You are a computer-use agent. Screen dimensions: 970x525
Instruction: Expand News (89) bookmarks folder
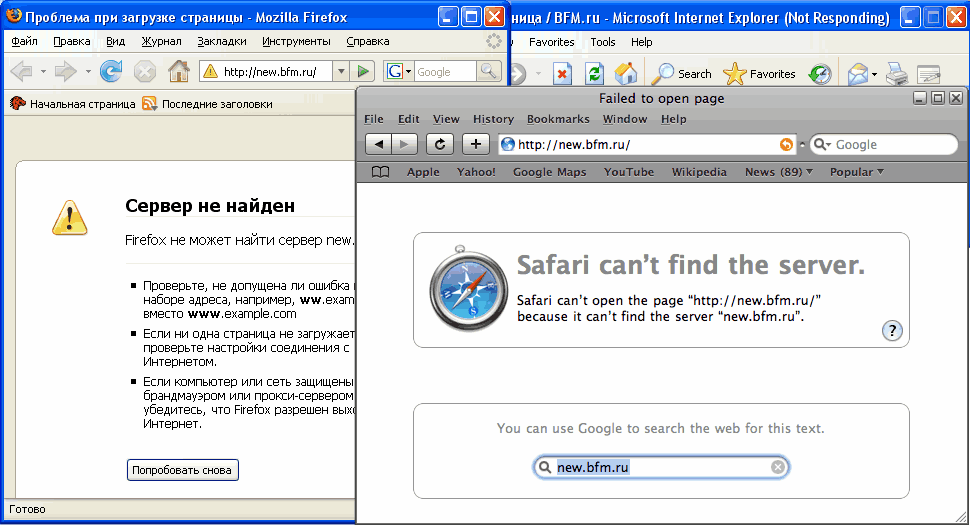[x=779, y=172]
